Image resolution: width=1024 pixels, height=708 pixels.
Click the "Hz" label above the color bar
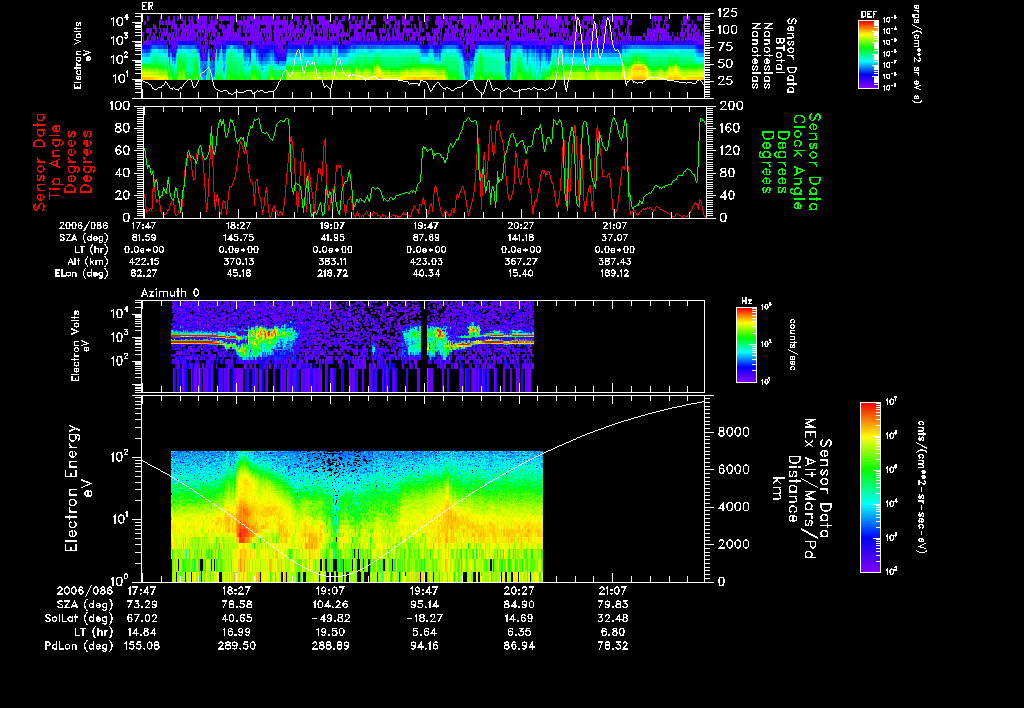click(x=746, y=301)
